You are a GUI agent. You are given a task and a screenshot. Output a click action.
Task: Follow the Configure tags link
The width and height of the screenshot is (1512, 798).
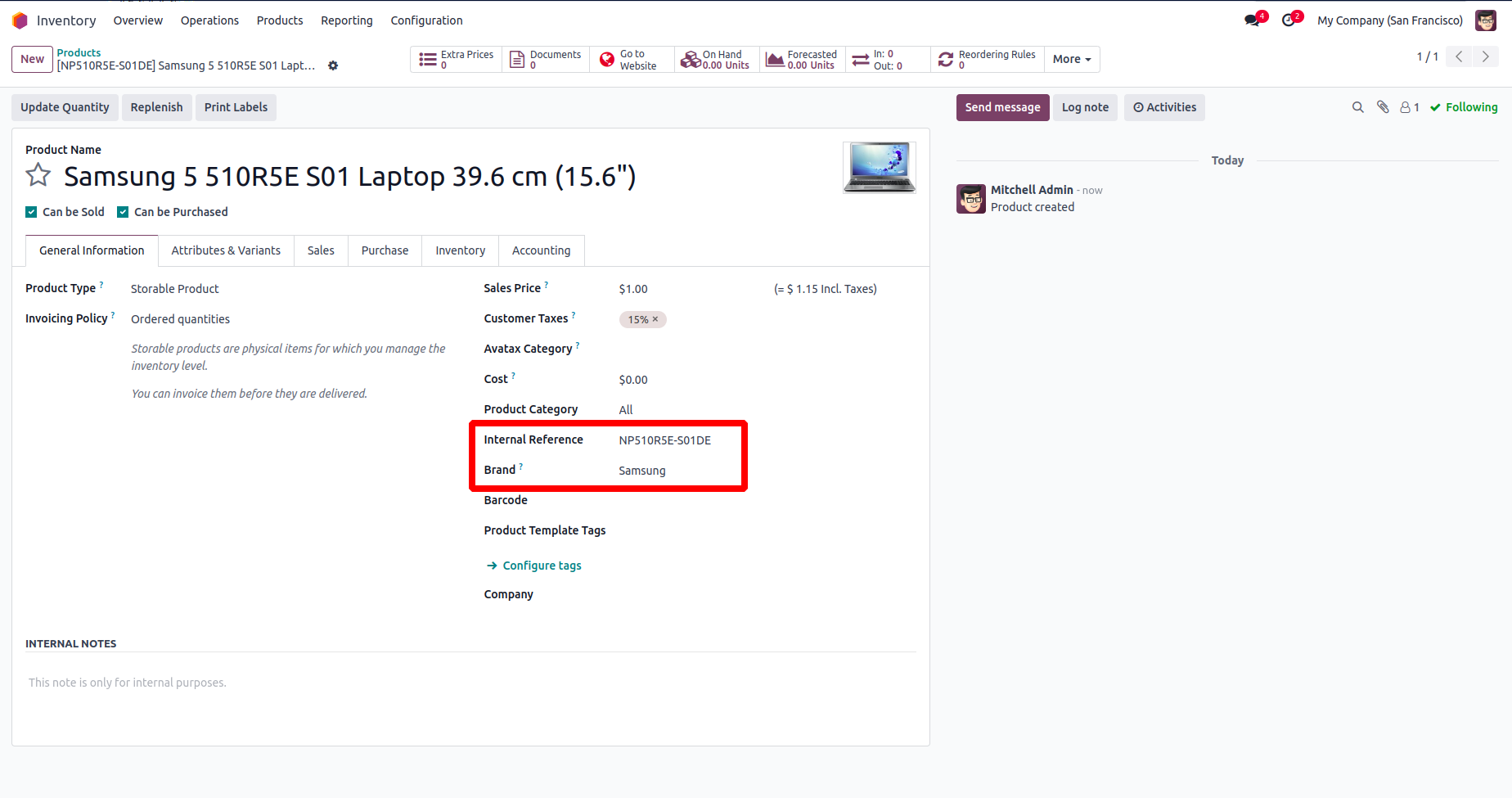534,566
